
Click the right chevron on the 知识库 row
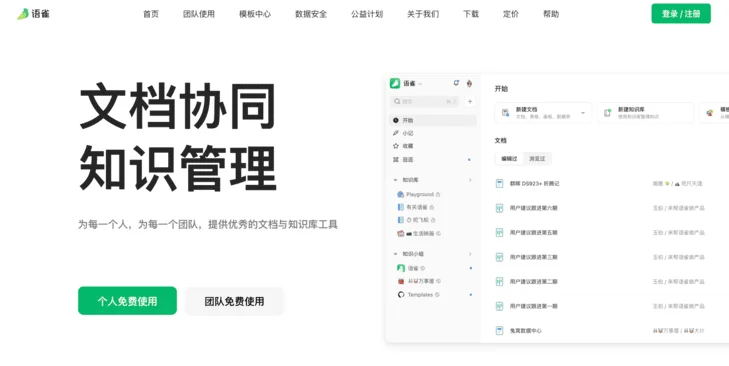pyautogui.click(x=470, y=180)
